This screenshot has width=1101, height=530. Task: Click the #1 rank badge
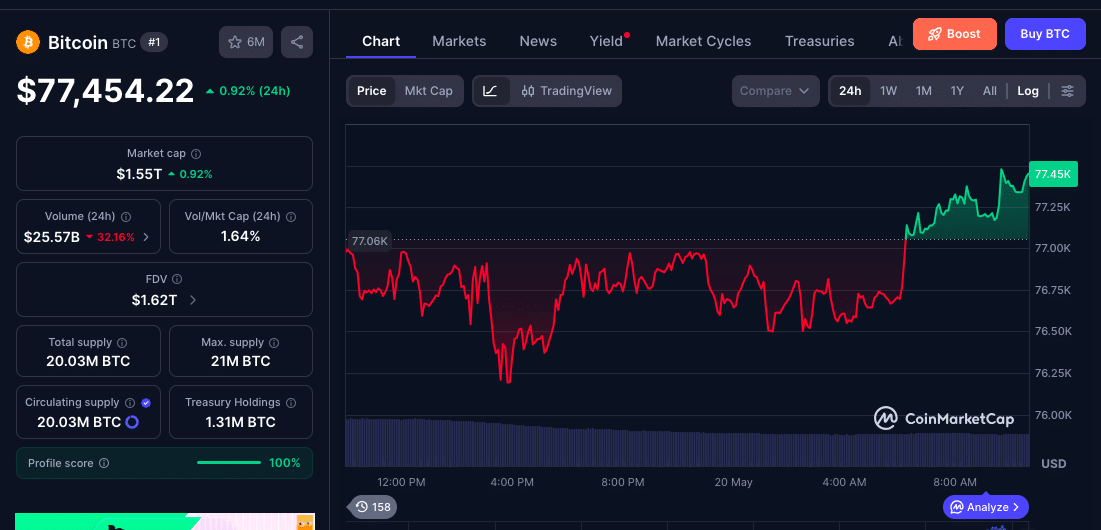pyautogui.click(x=154, y=42)
